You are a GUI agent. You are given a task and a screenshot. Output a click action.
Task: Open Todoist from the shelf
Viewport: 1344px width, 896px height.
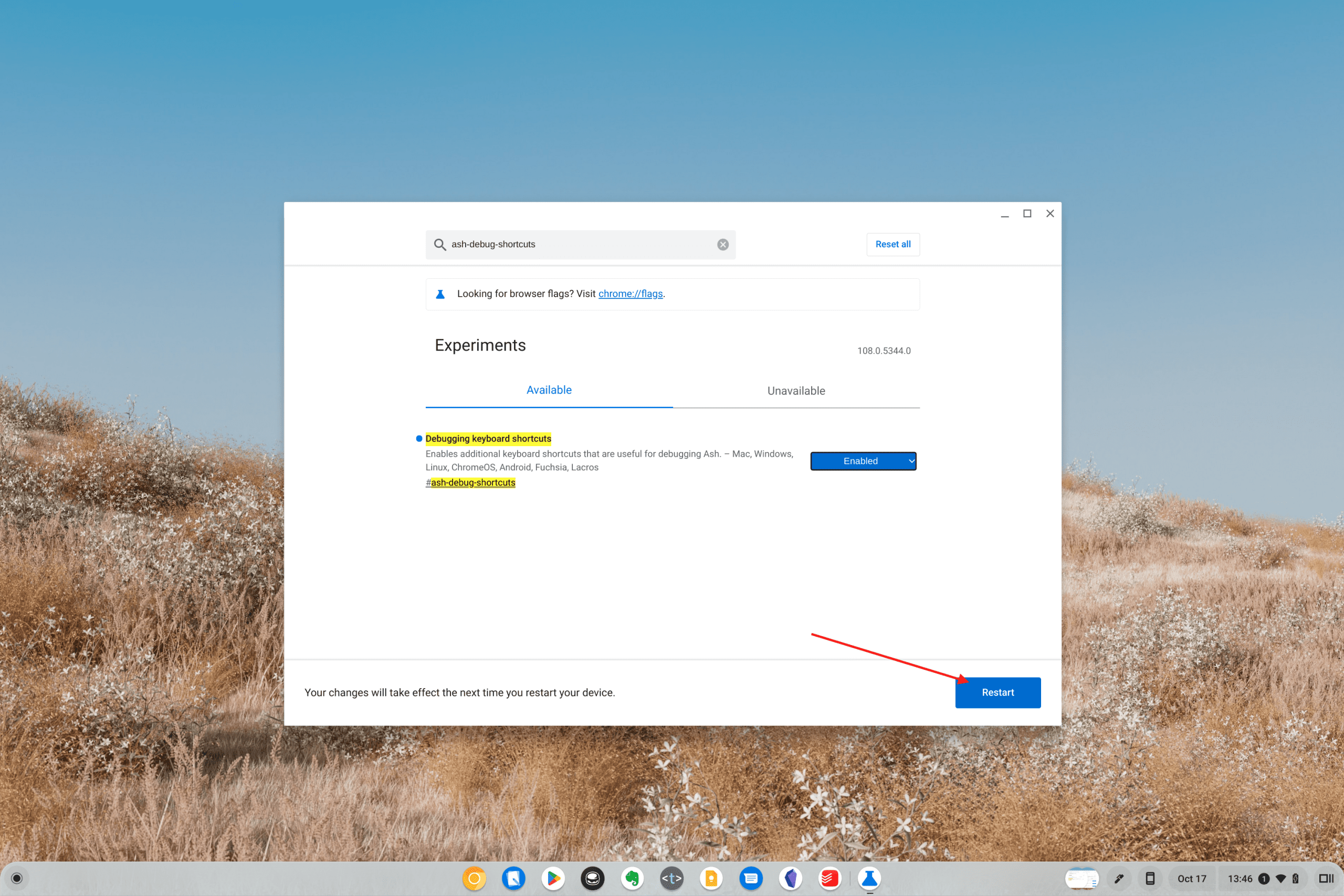pyautogui.click(x=829, y=878)
